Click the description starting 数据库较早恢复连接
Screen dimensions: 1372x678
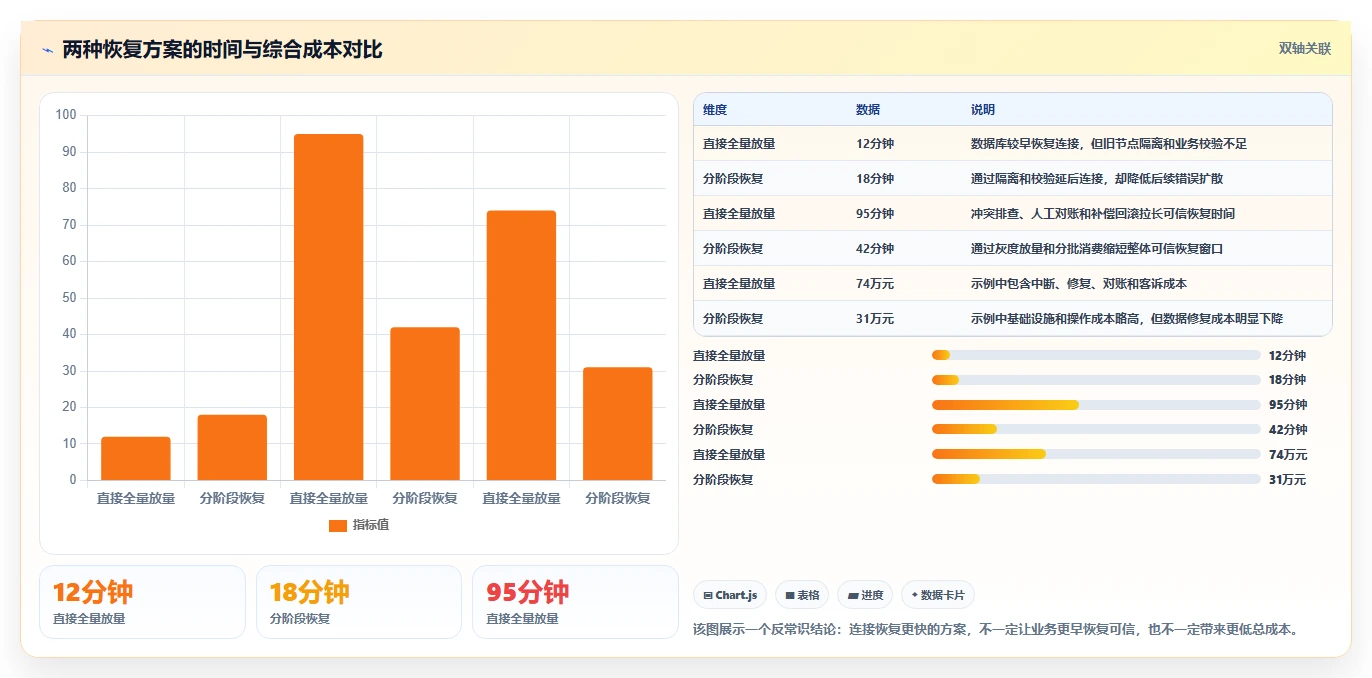(x=1109, y=144)
